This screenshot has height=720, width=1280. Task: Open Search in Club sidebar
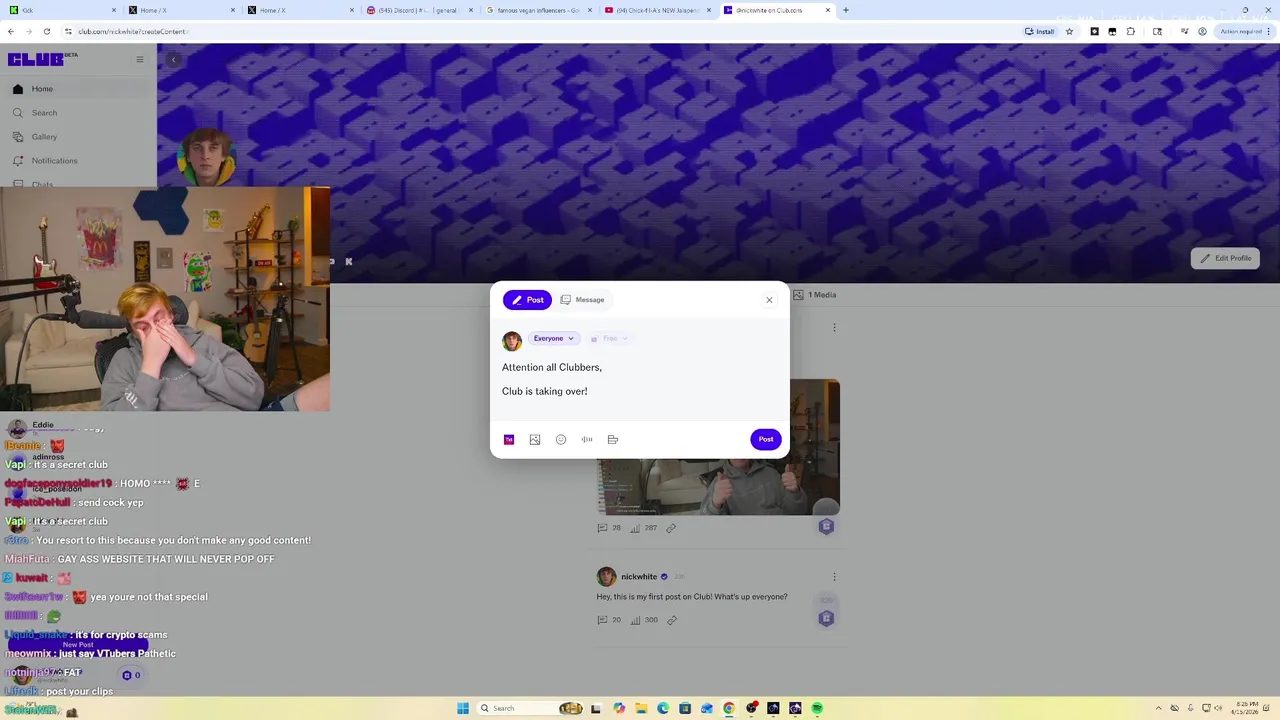[78, 113]
